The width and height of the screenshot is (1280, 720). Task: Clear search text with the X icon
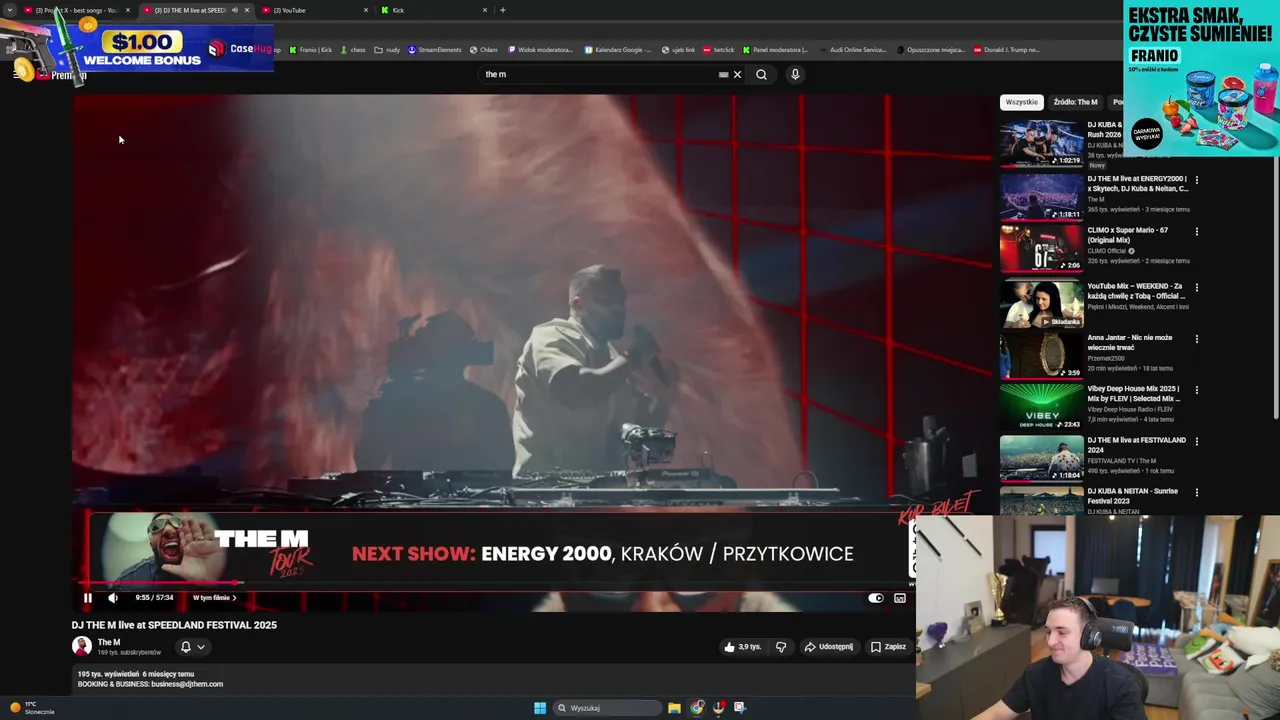pyautogui.click(x=738, y=74)
